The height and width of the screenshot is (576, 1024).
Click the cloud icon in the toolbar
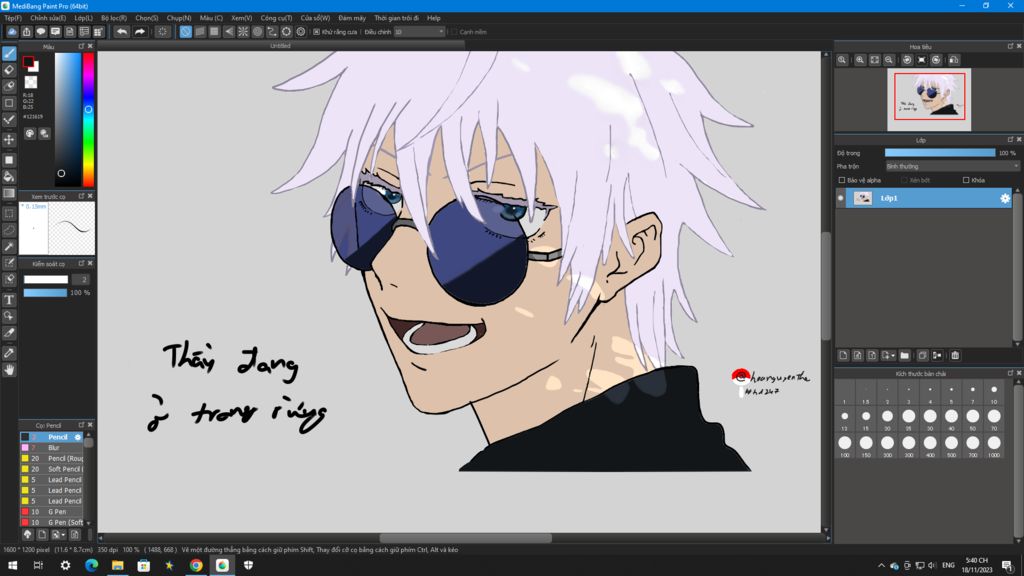coord(12,31)
